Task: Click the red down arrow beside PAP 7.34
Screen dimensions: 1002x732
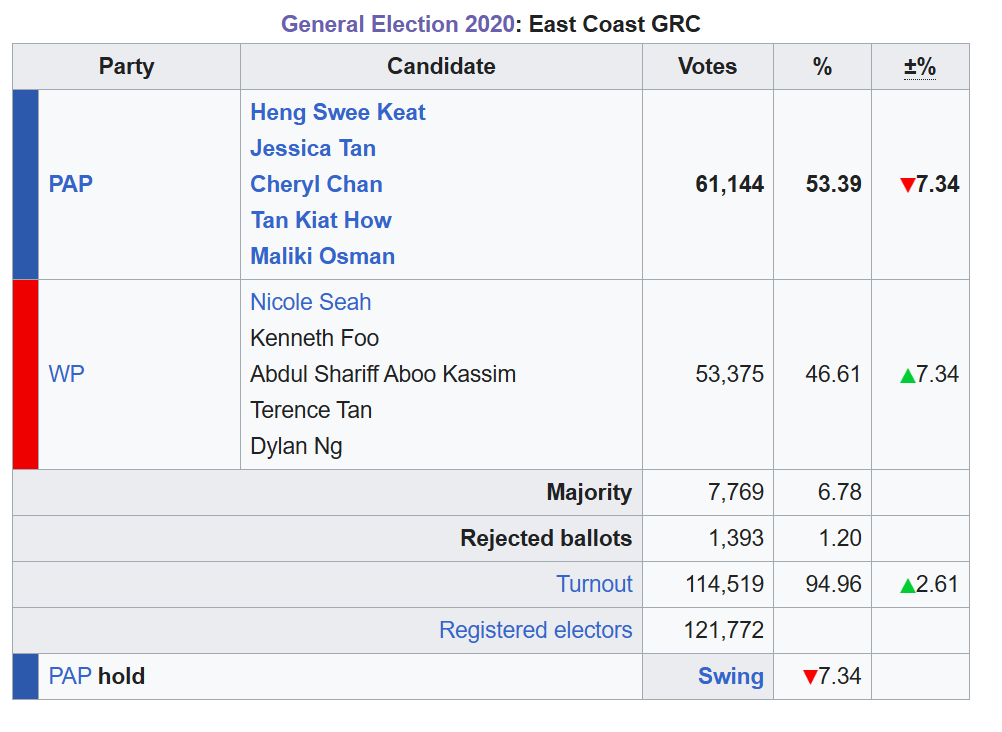Action: click(x=907, y=185)
